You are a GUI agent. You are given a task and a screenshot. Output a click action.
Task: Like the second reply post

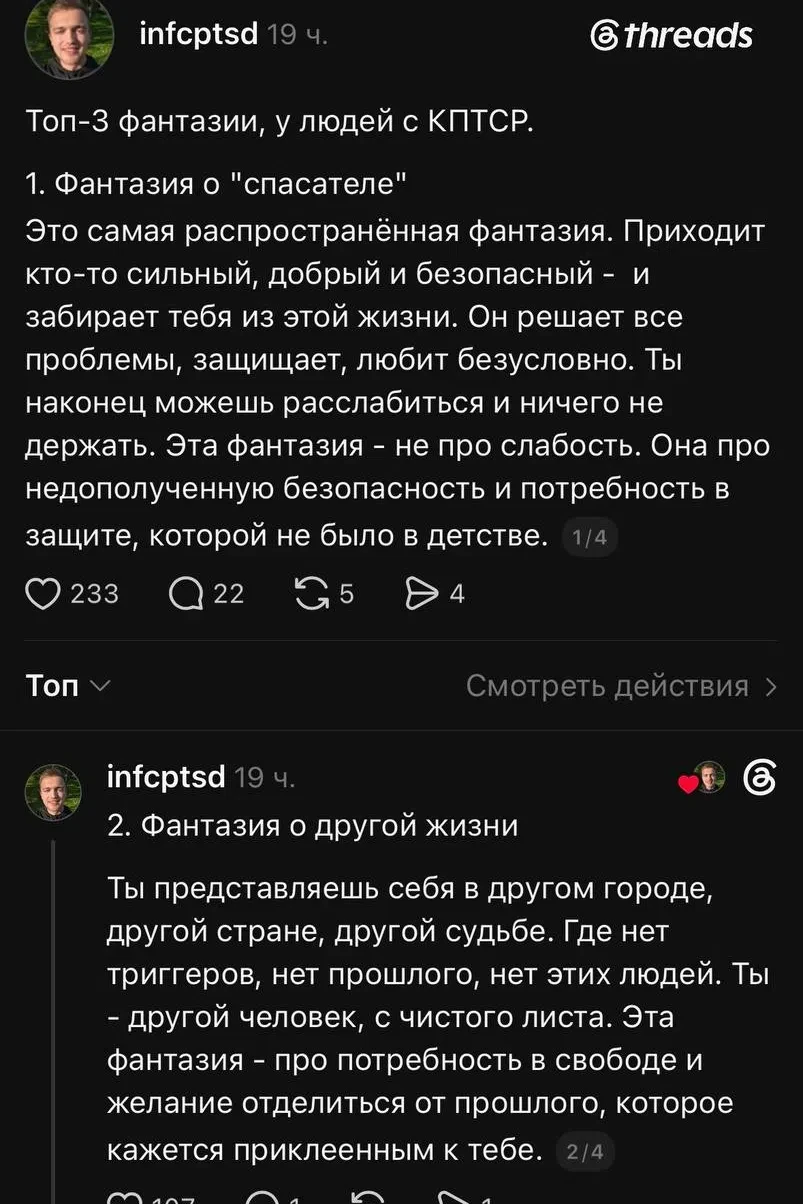pos(124,1196)
